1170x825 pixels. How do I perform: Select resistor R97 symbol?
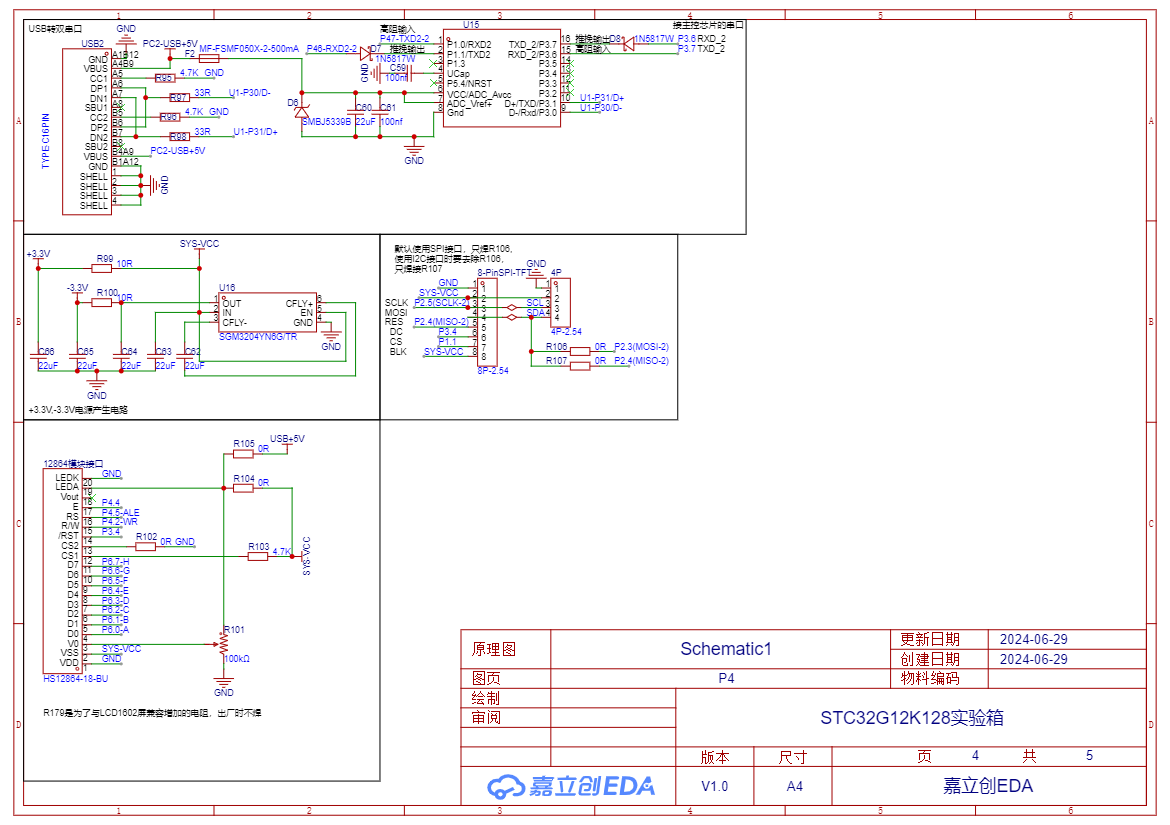click(179, 98)
